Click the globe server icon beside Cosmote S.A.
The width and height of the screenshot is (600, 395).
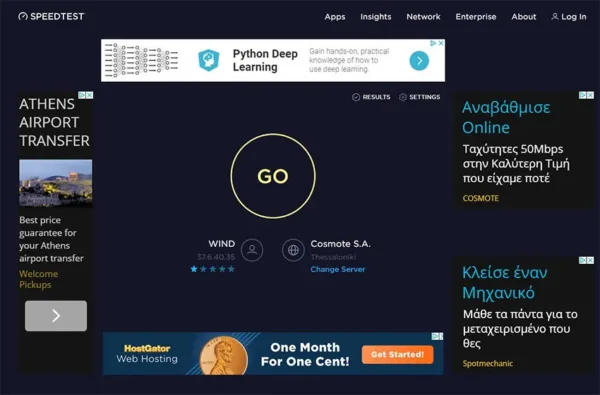pyautogui.click(x=293, y=250)
